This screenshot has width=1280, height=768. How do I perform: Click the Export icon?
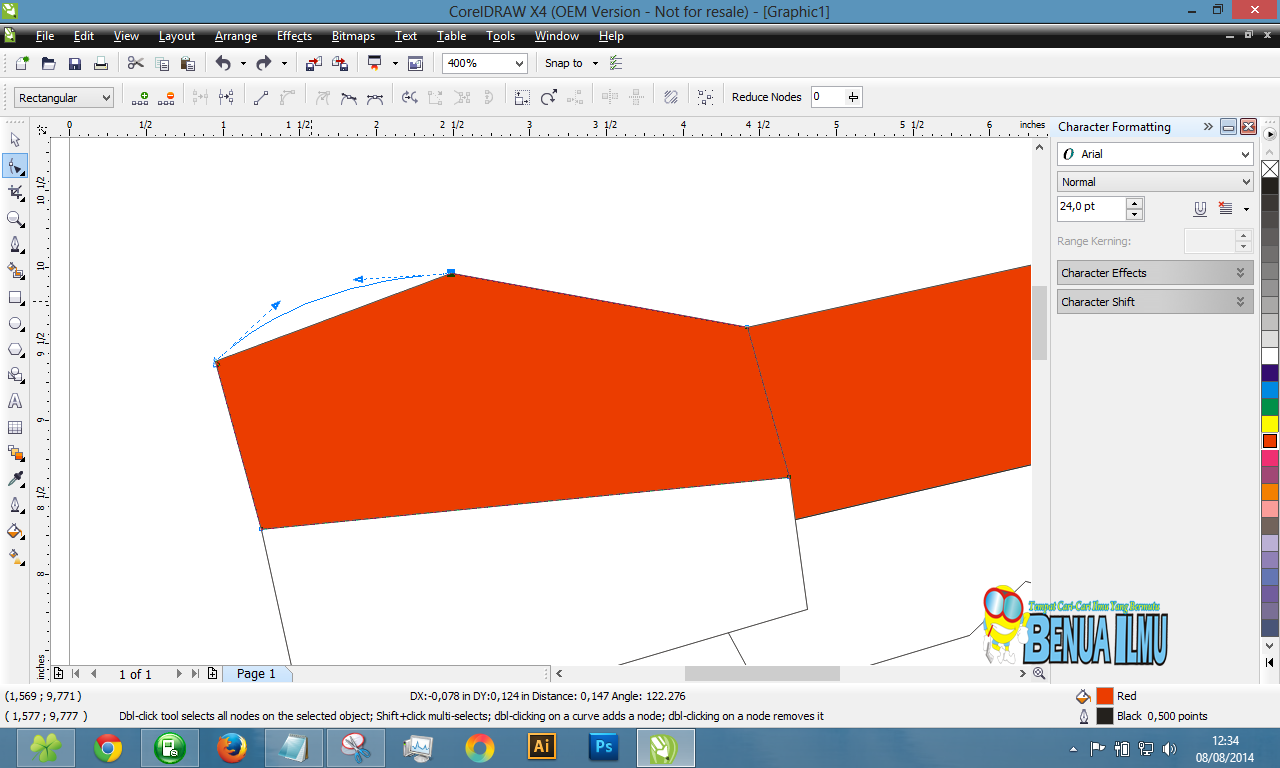[340, 63]
